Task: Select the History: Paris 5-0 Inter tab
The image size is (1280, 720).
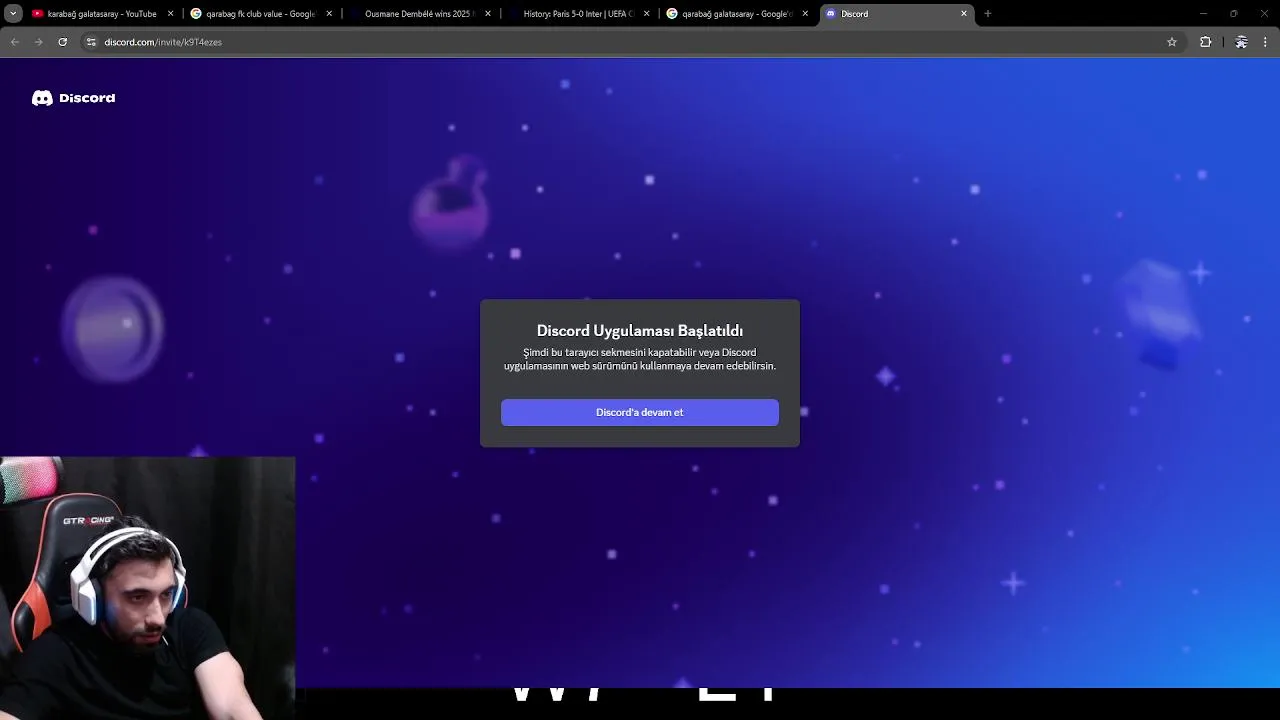Action: (x=578, y=14)
